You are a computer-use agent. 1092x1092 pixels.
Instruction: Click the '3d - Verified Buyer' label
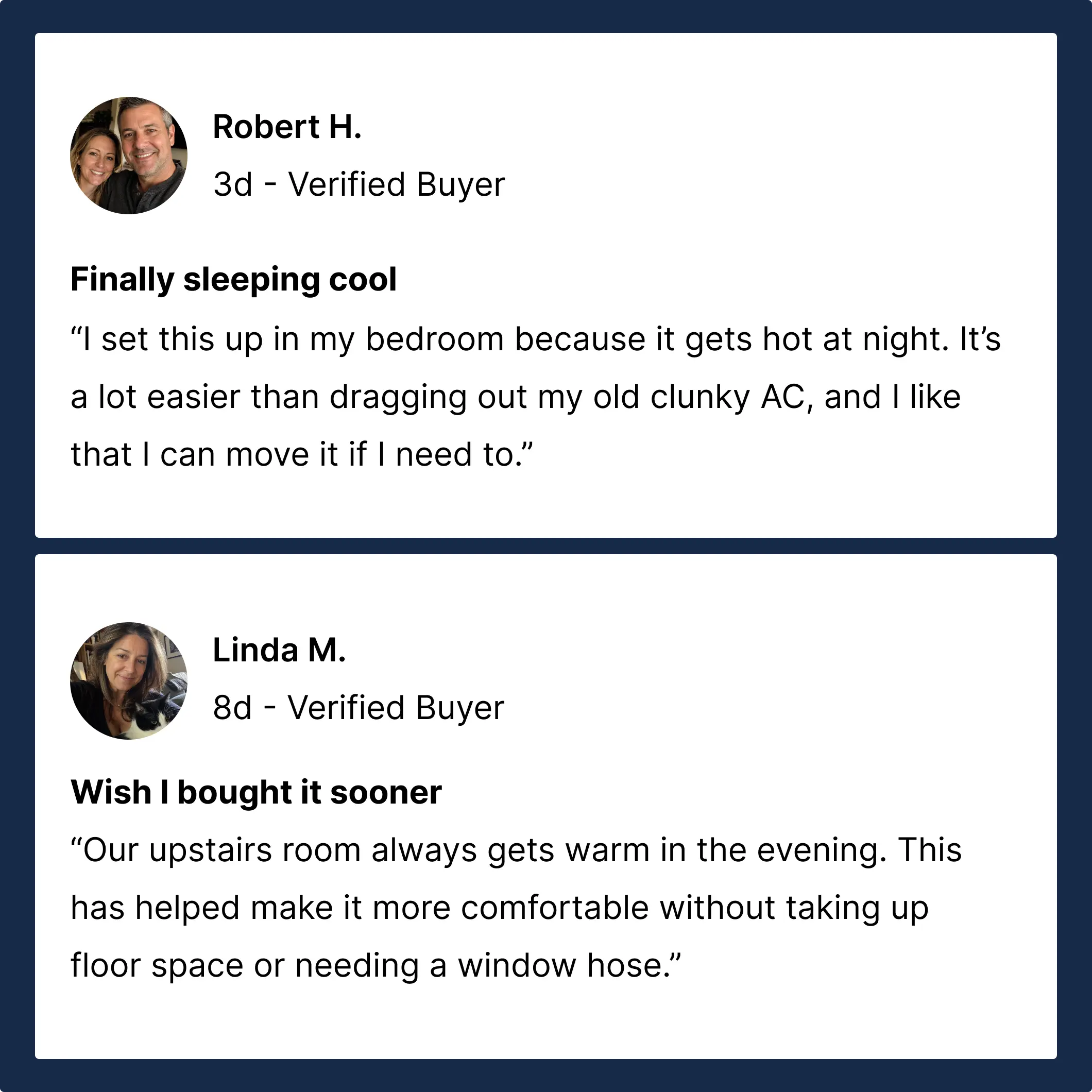pos(359,184)
